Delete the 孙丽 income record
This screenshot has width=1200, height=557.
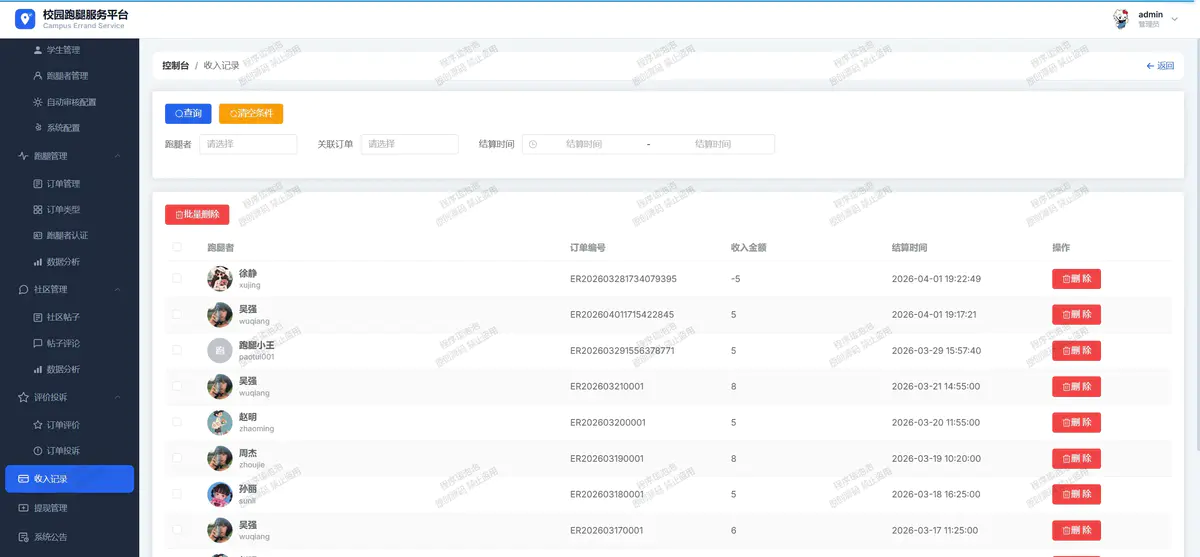1076,495
